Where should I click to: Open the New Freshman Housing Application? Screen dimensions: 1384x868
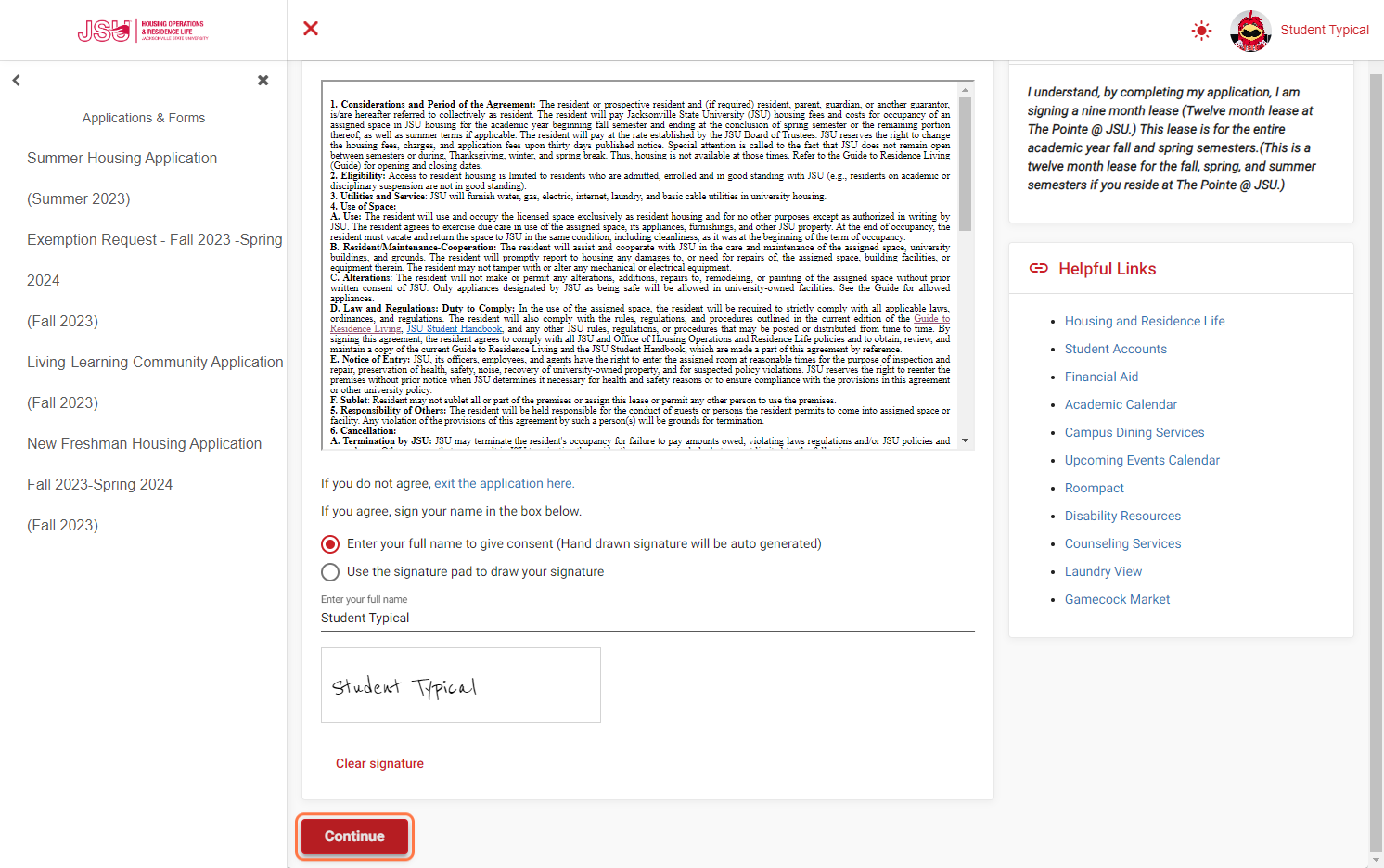pyautogui.click(x=144, y=484)
